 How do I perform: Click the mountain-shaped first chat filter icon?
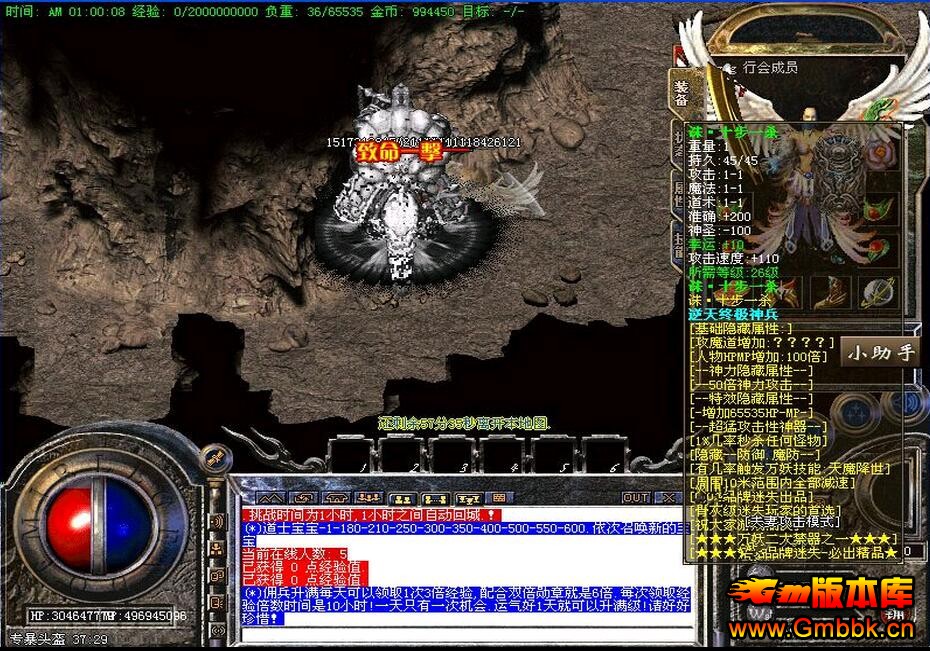point(269,497)
